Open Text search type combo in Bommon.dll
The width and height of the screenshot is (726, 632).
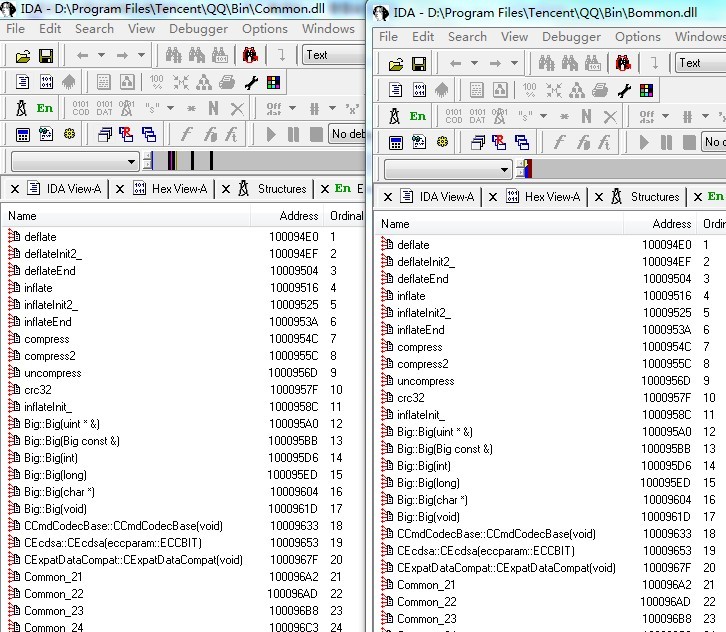click(x=700, y=63)
